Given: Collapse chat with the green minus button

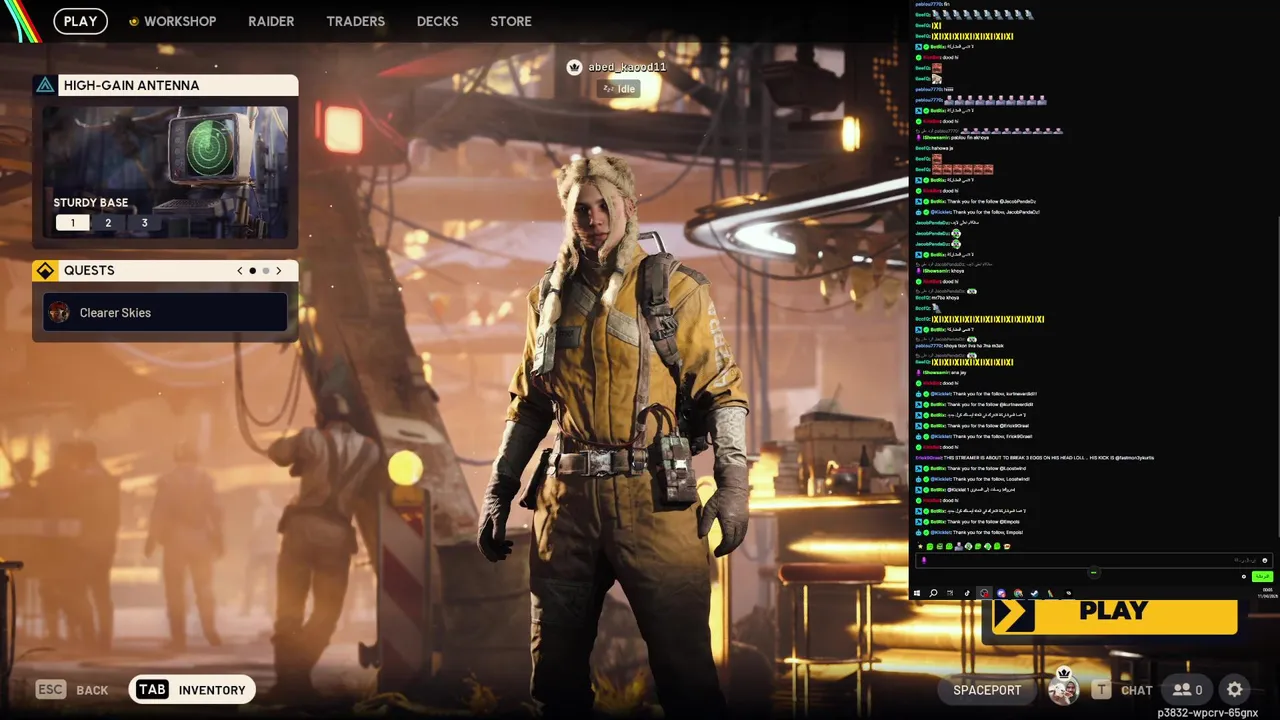Looking at the screenshot, I should pos(1094,572).
